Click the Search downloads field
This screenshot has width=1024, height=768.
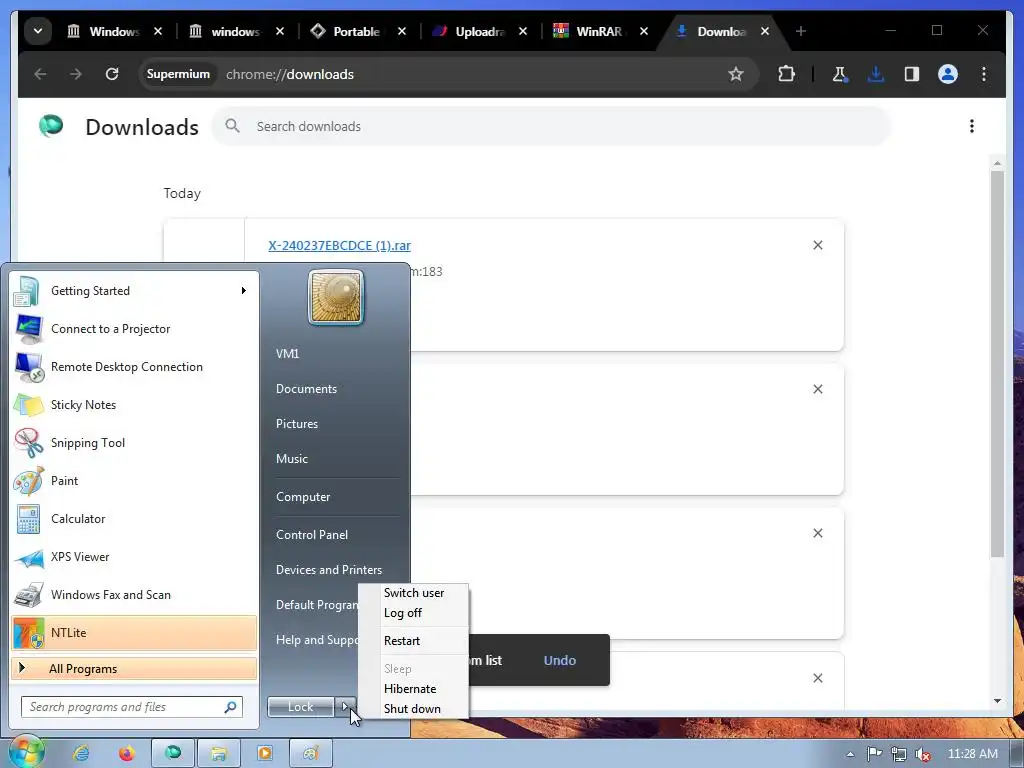pyautogui.click(x=552, y=127)
